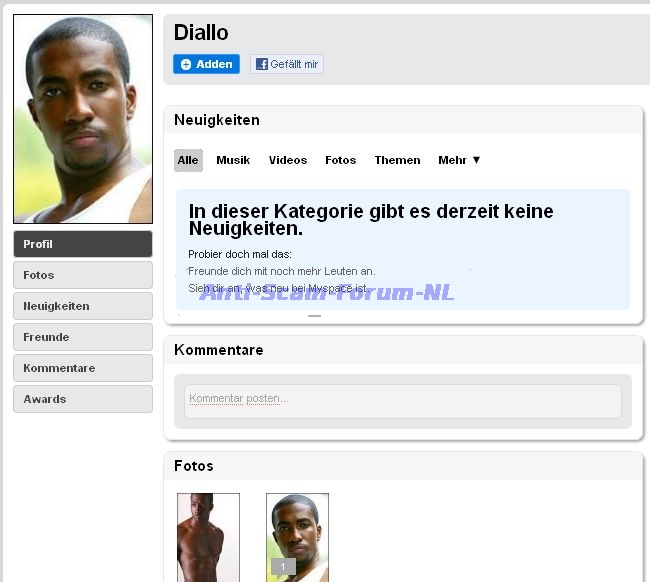Open the Profil sidebar item
650x582 pixels.
(x=83, y=244)
